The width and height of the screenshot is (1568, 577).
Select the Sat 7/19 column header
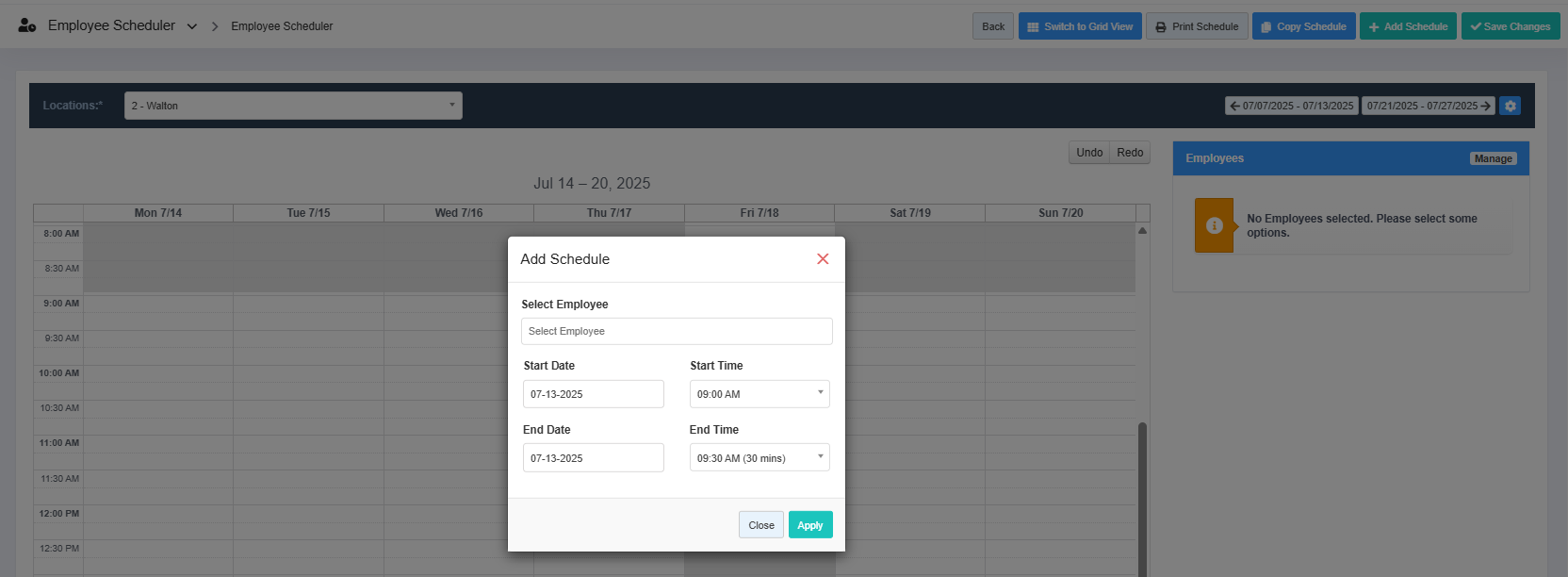point(910,213)
